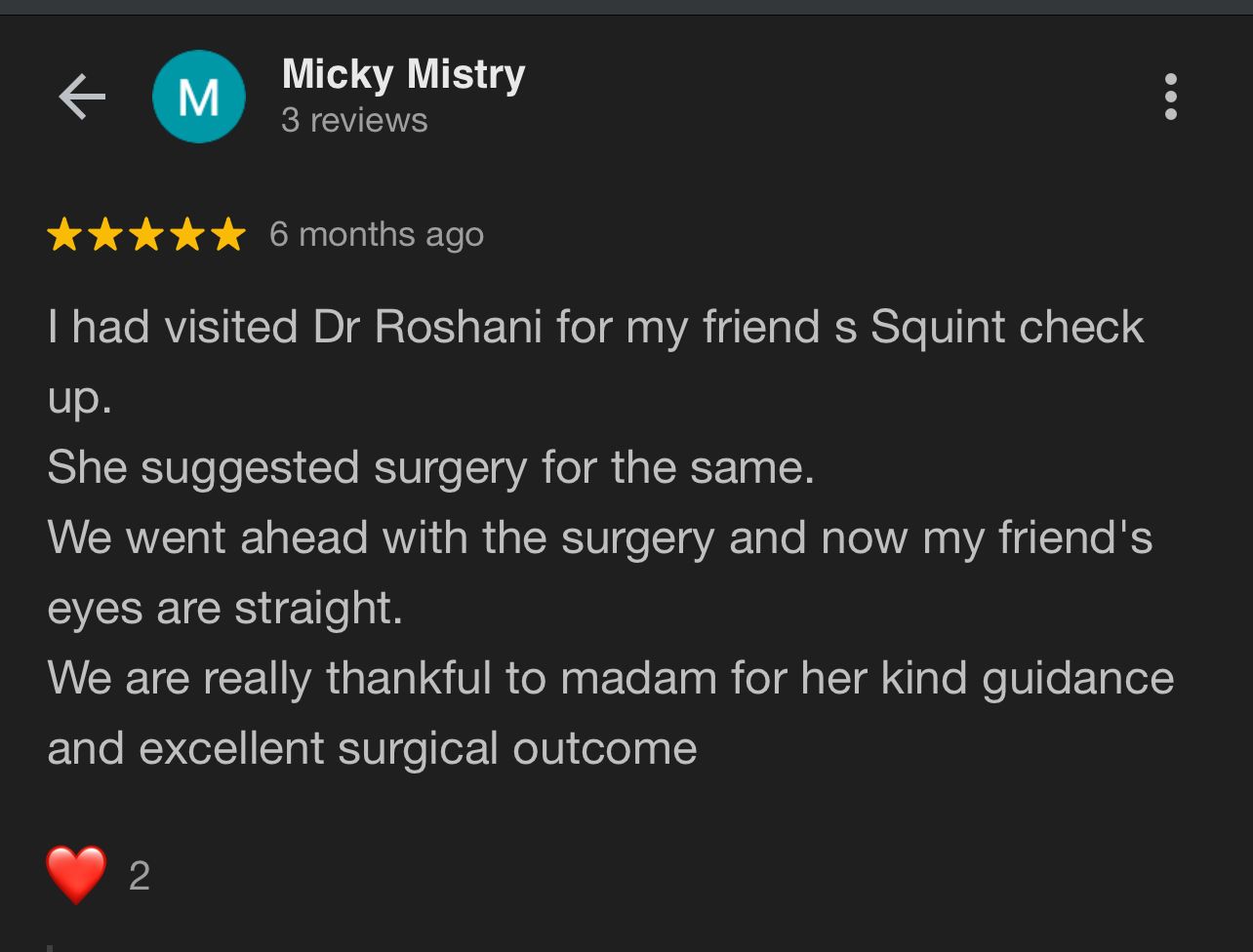
Task: Click the 6 months ago timestamp
Action: coord(376,234)
